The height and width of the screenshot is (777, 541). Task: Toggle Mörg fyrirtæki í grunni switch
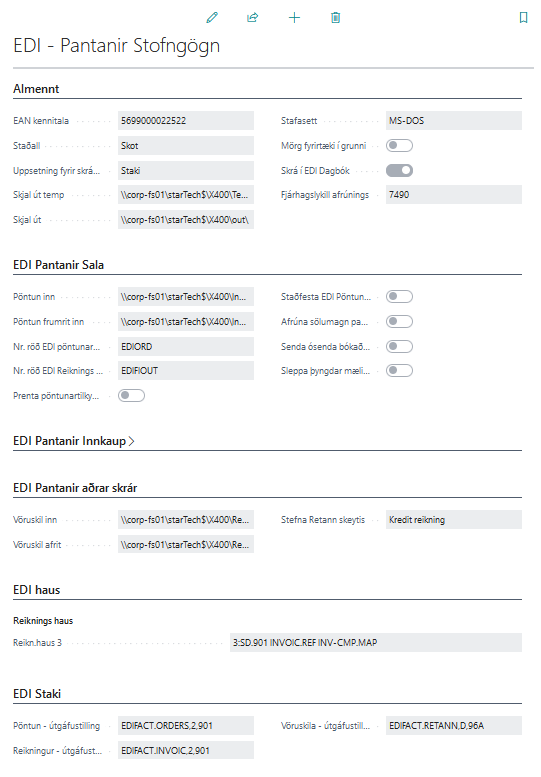tap(399, 146)
